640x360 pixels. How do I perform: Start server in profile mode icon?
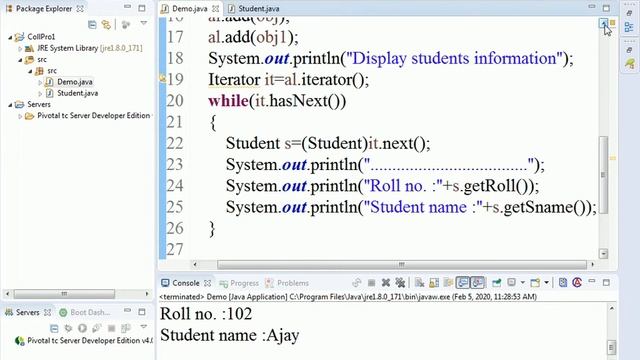click(x=97, y=328)
